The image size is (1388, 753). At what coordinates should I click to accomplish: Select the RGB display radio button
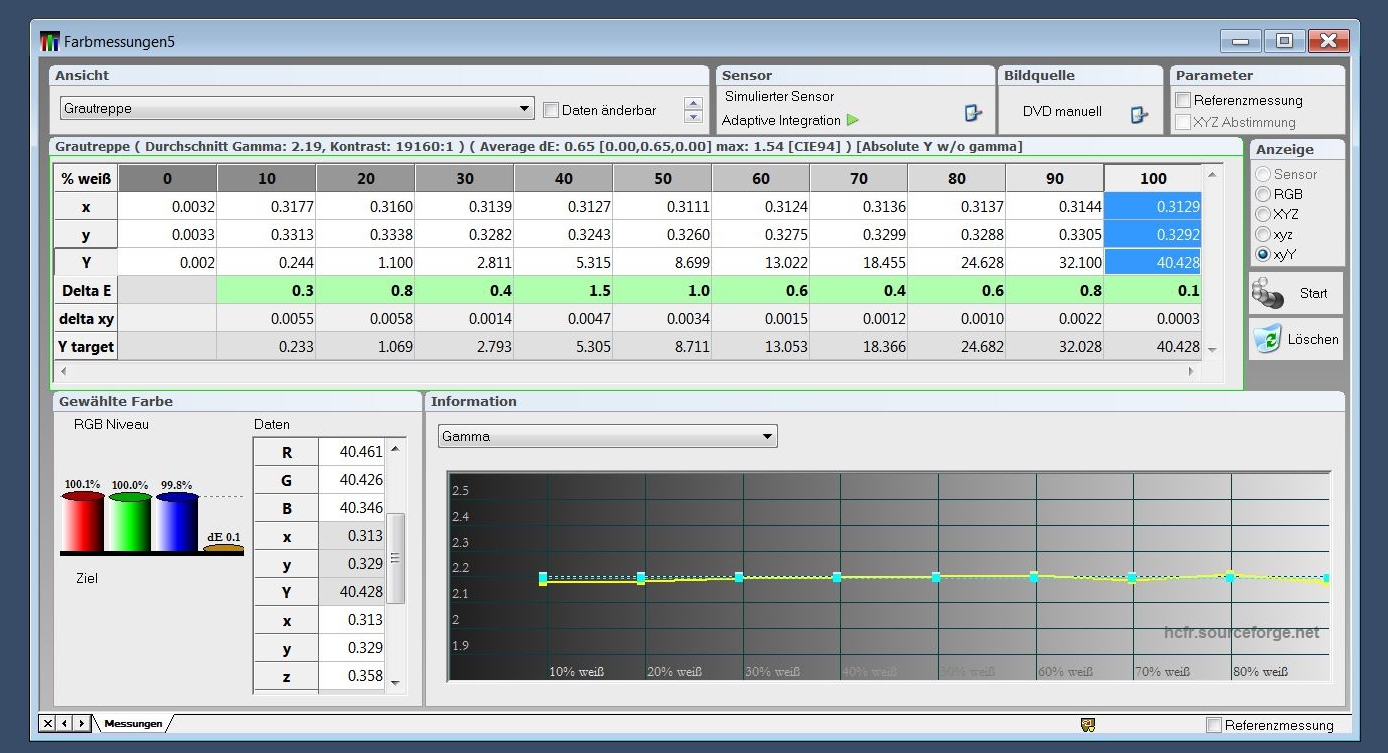point(1263,194)
